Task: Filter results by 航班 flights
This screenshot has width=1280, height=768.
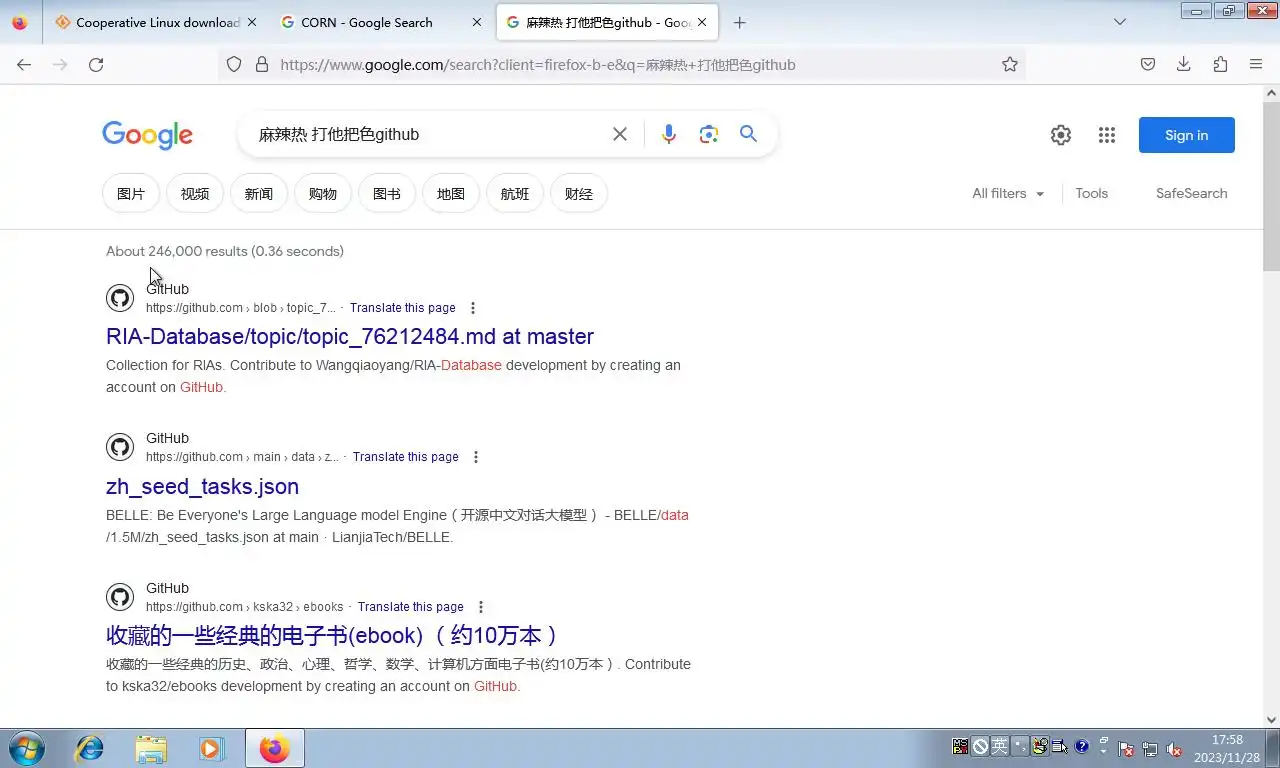Action: click(515, 193)
